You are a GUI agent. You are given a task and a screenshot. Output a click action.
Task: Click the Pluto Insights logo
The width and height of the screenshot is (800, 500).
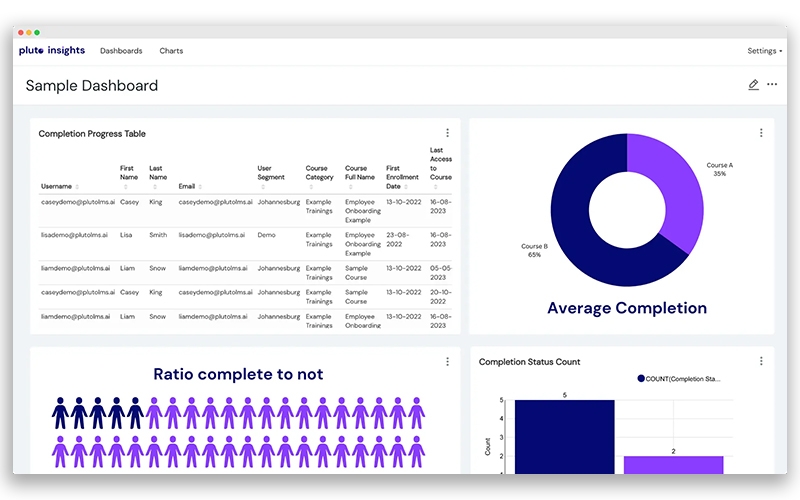(52, 50)
